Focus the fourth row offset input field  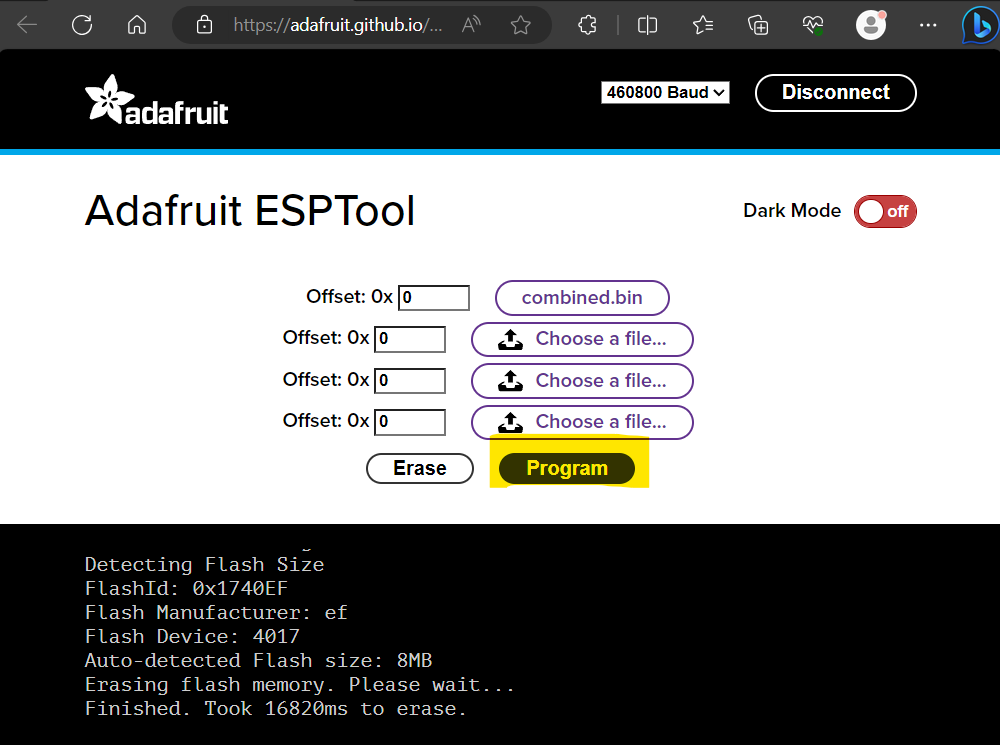tap(409, 422)
